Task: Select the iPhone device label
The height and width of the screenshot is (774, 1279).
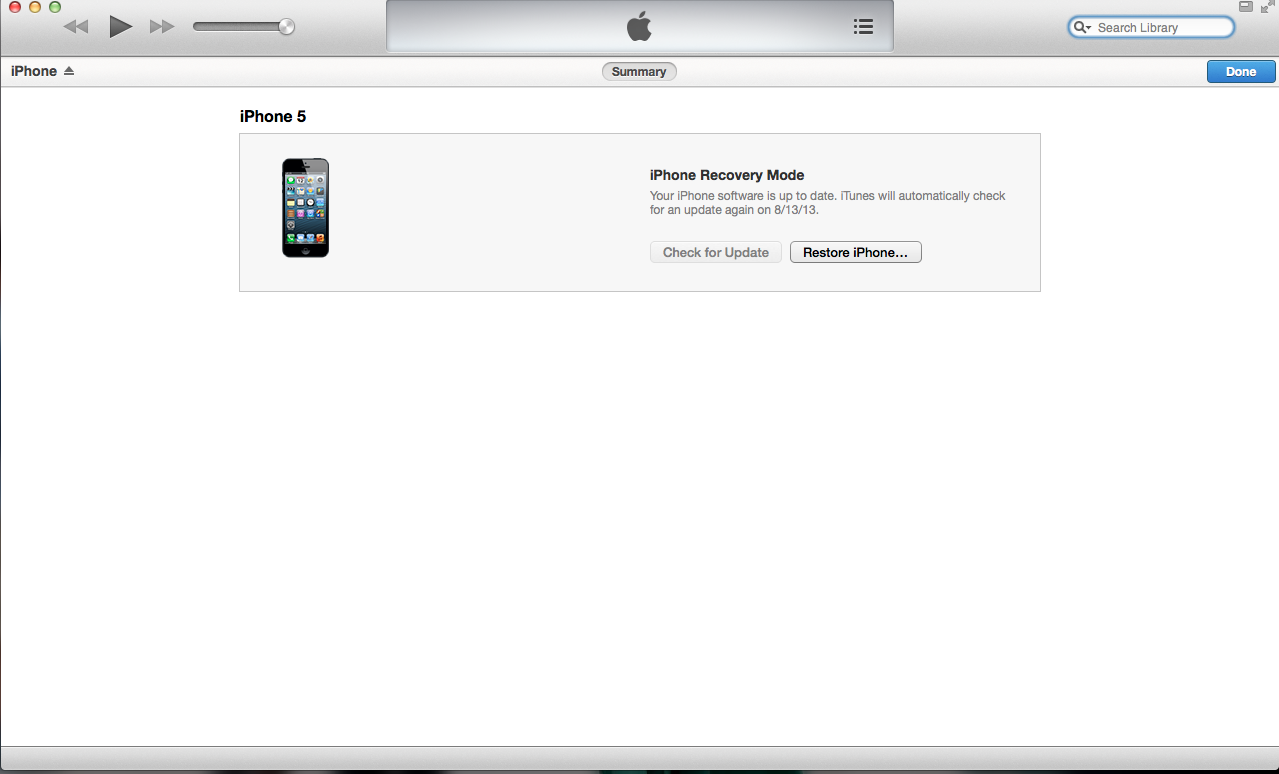Action: click(34, 71)
